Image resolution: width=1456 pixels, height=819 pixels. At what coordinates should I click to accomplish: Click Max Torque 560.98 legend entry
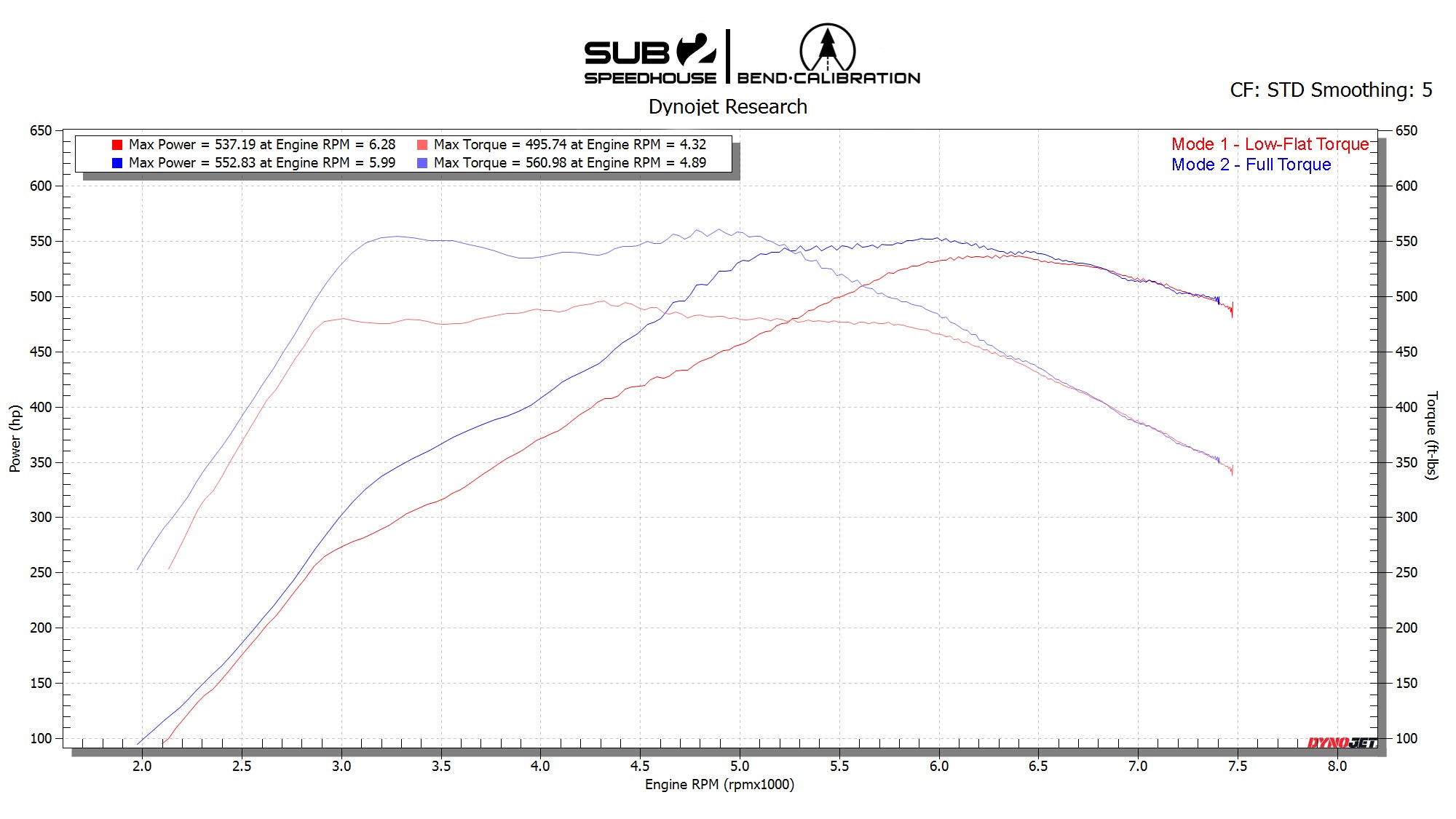tap(569, 163)
